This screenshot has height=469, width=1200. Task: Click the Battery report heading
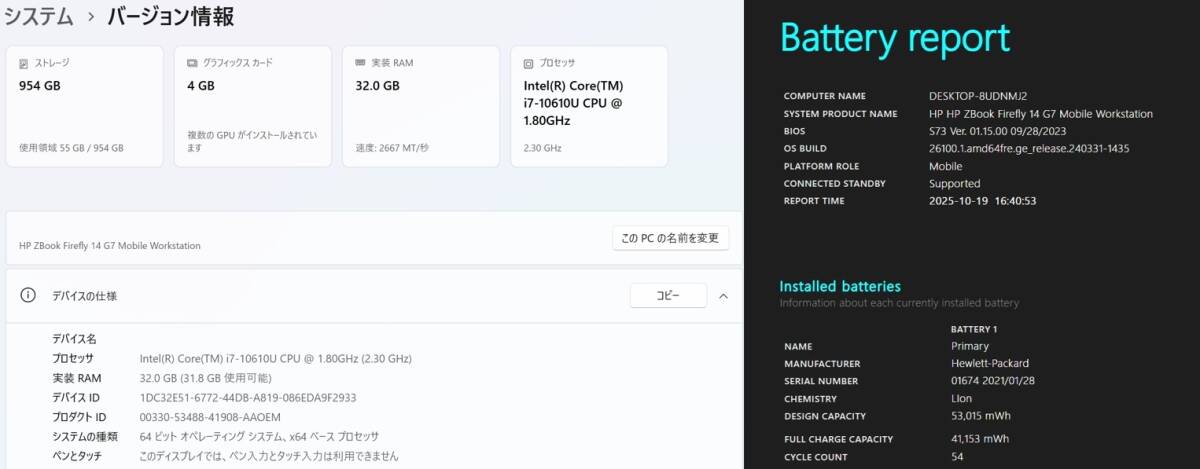click(895, 38)
